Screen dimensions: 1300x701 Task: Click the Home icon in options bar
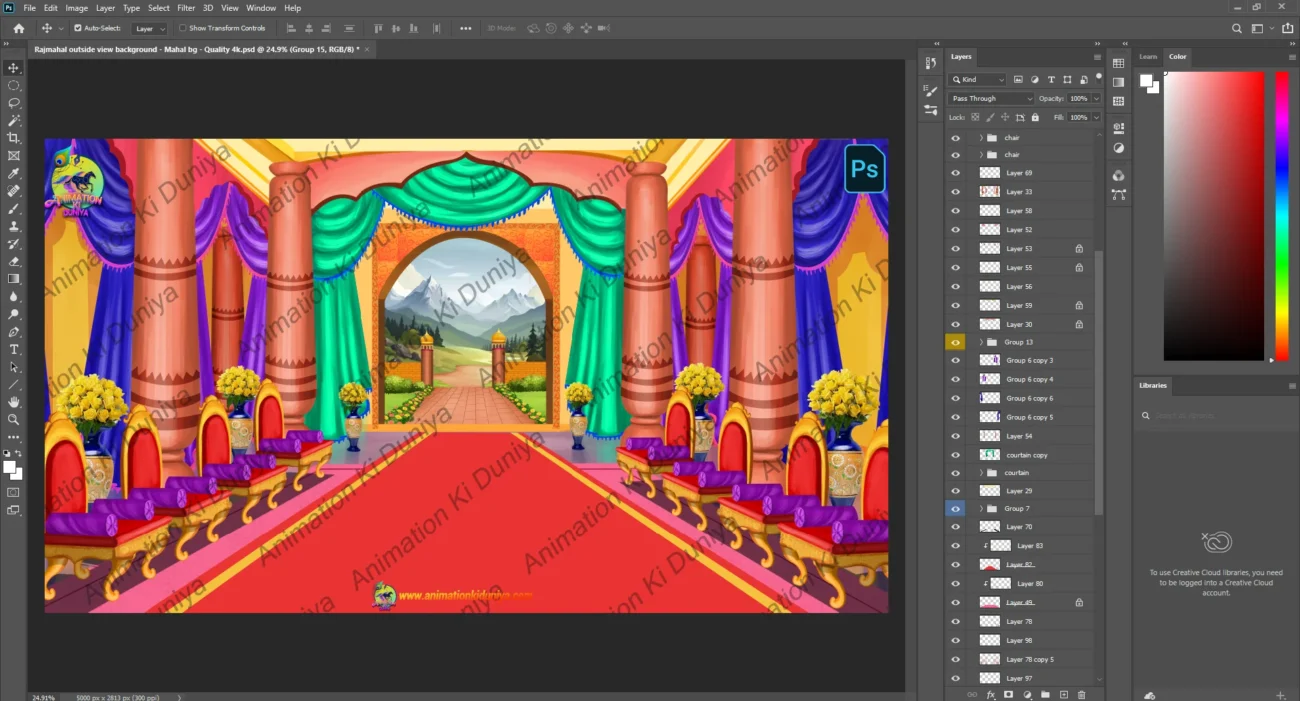pos(18,29)
